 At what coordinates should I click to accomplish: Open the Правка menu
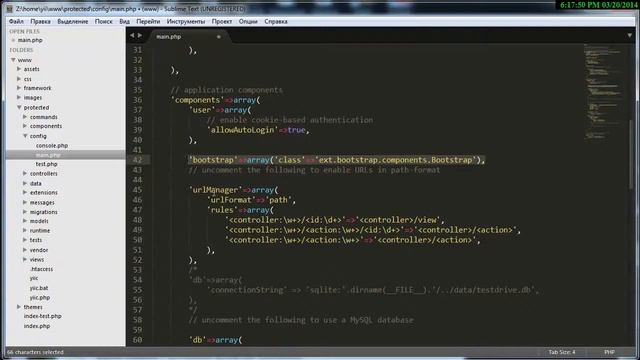(40, 21)
